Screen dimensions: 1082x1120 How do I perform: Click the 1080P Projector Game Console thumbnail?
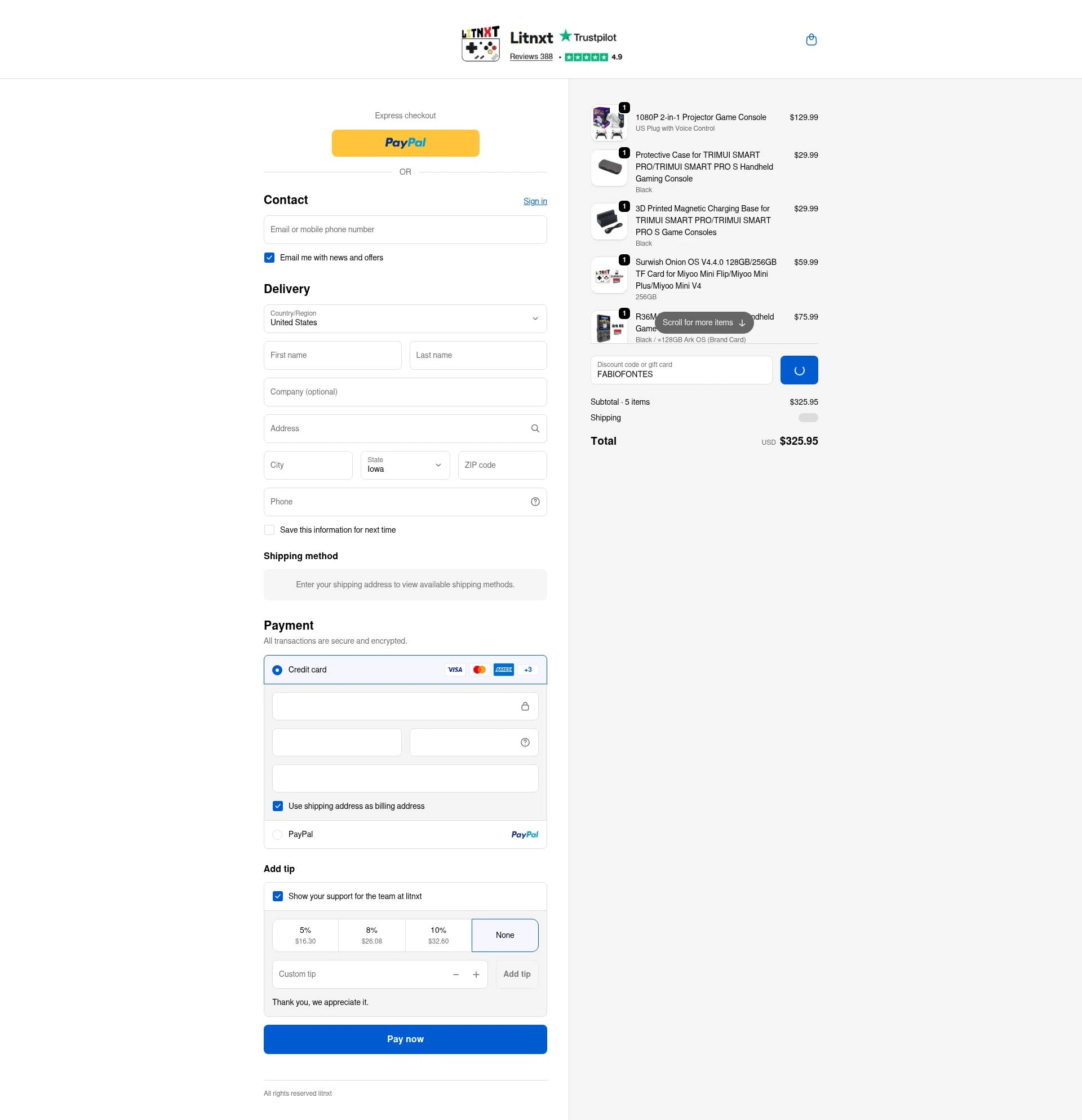pos(609,122)
